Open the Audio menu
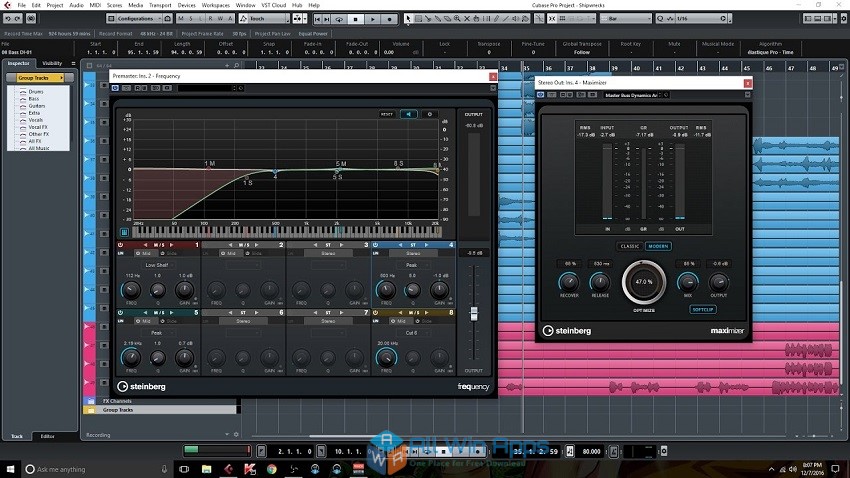The image size is (850, 478). [x=76, y=5]
